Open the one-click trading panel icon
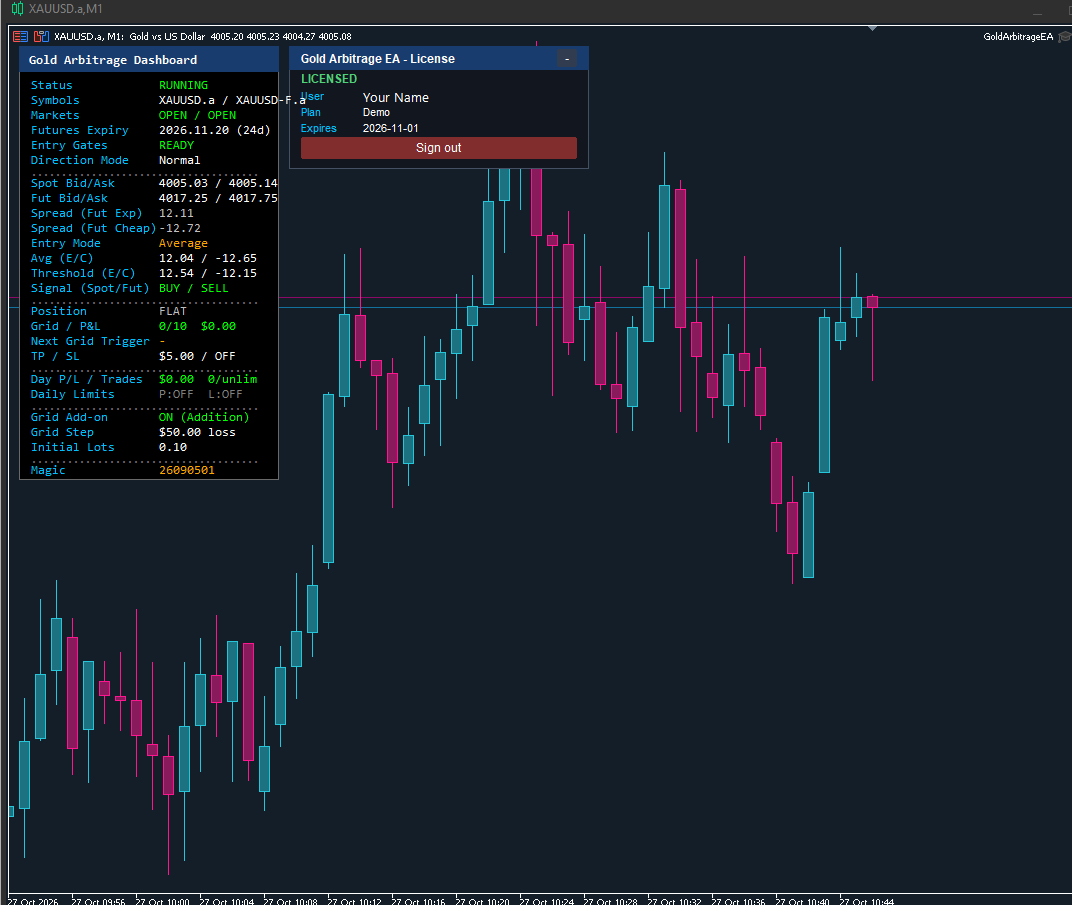This screenshot has width=1072, height=905. pyautogui.click(x=21, y=36)
